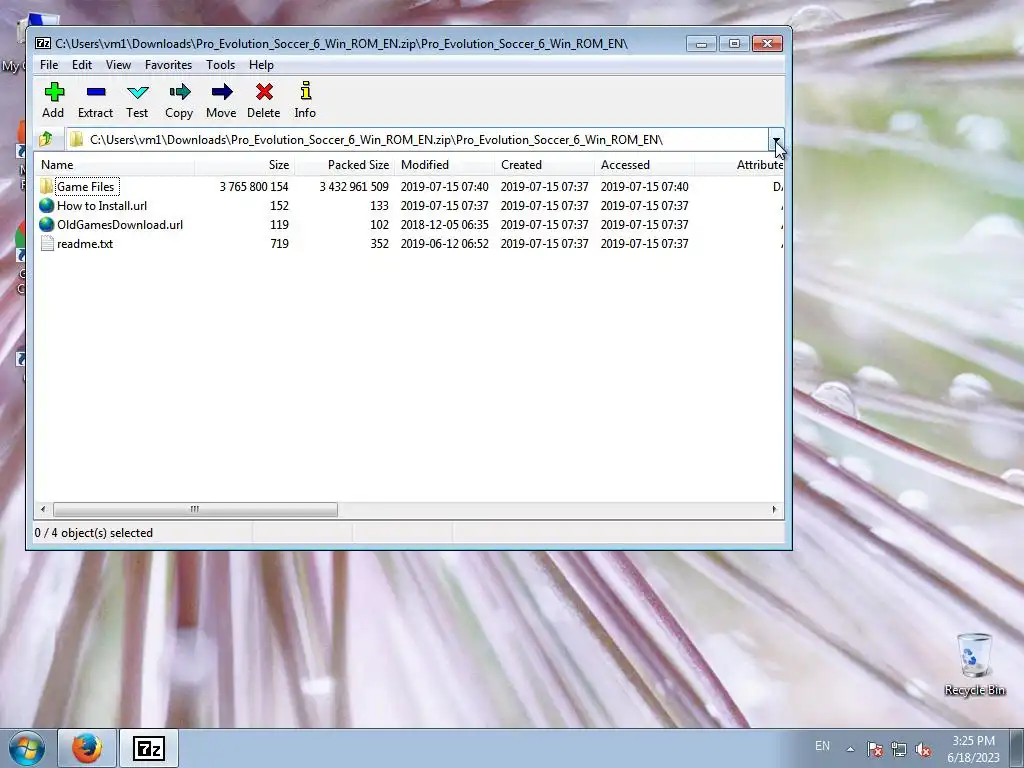
Task: Click the readme.txt document icon
Action: tap(46, 244)
